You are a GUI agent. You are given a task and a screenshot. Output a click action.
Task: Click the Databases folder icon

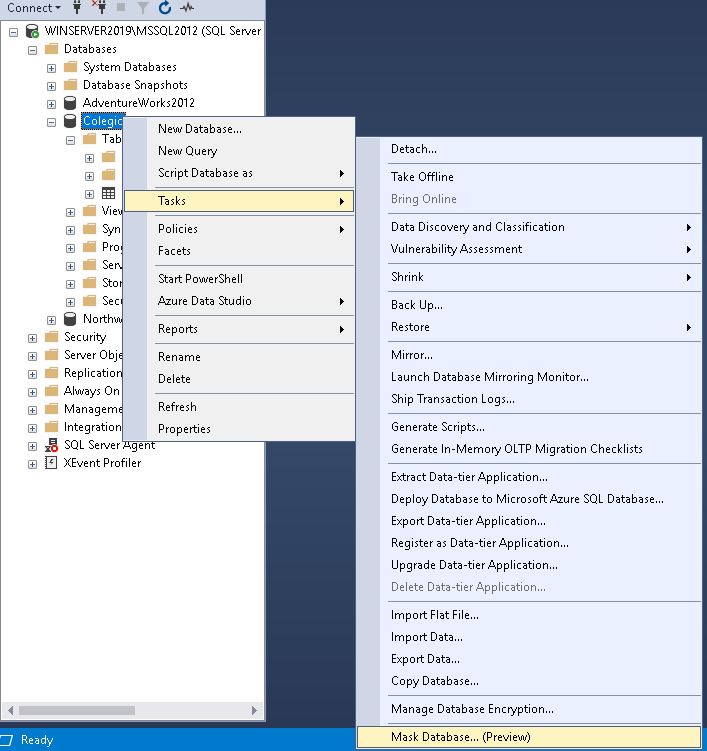pos(51,49)
